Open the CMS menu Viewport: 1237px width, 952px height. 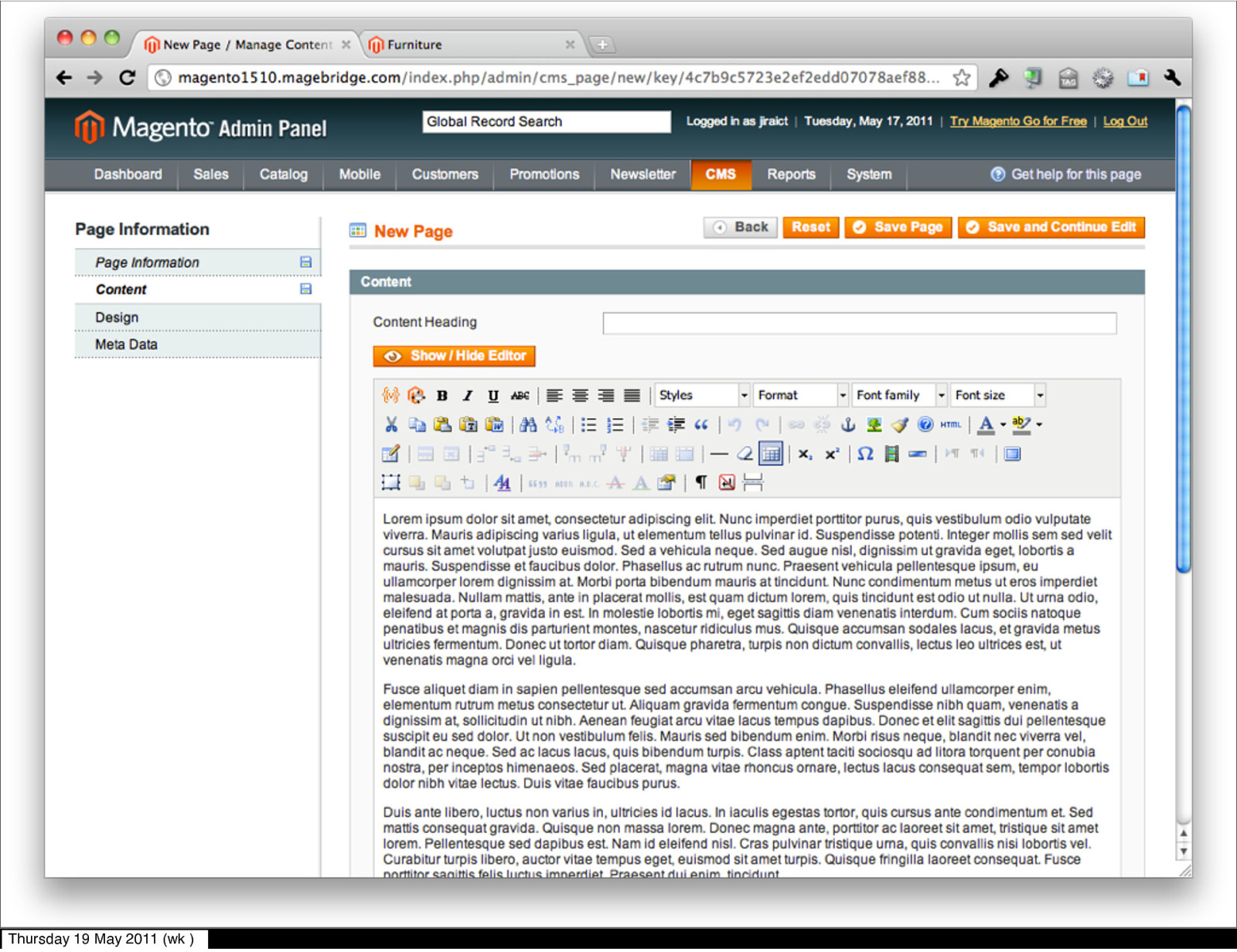coord(721,175)
